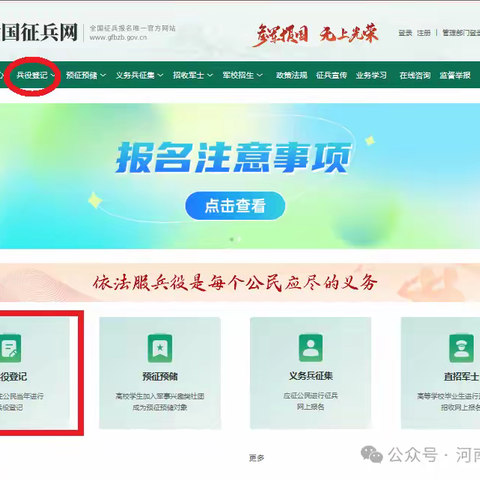Click the 注册 link in header
The height and width of the screenshot is (480, 480).
424,33
